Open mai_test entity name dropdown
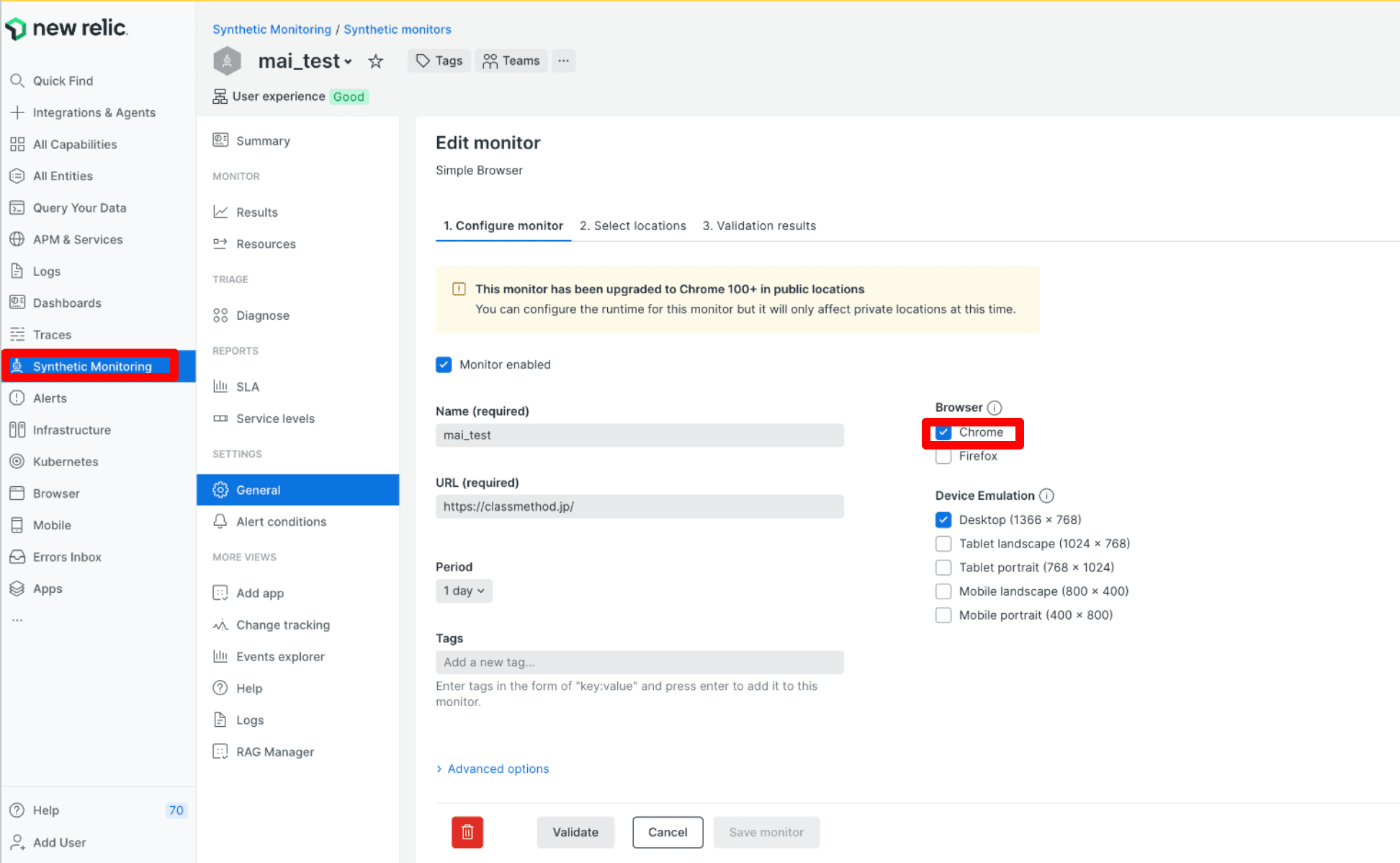 [305, 61]
